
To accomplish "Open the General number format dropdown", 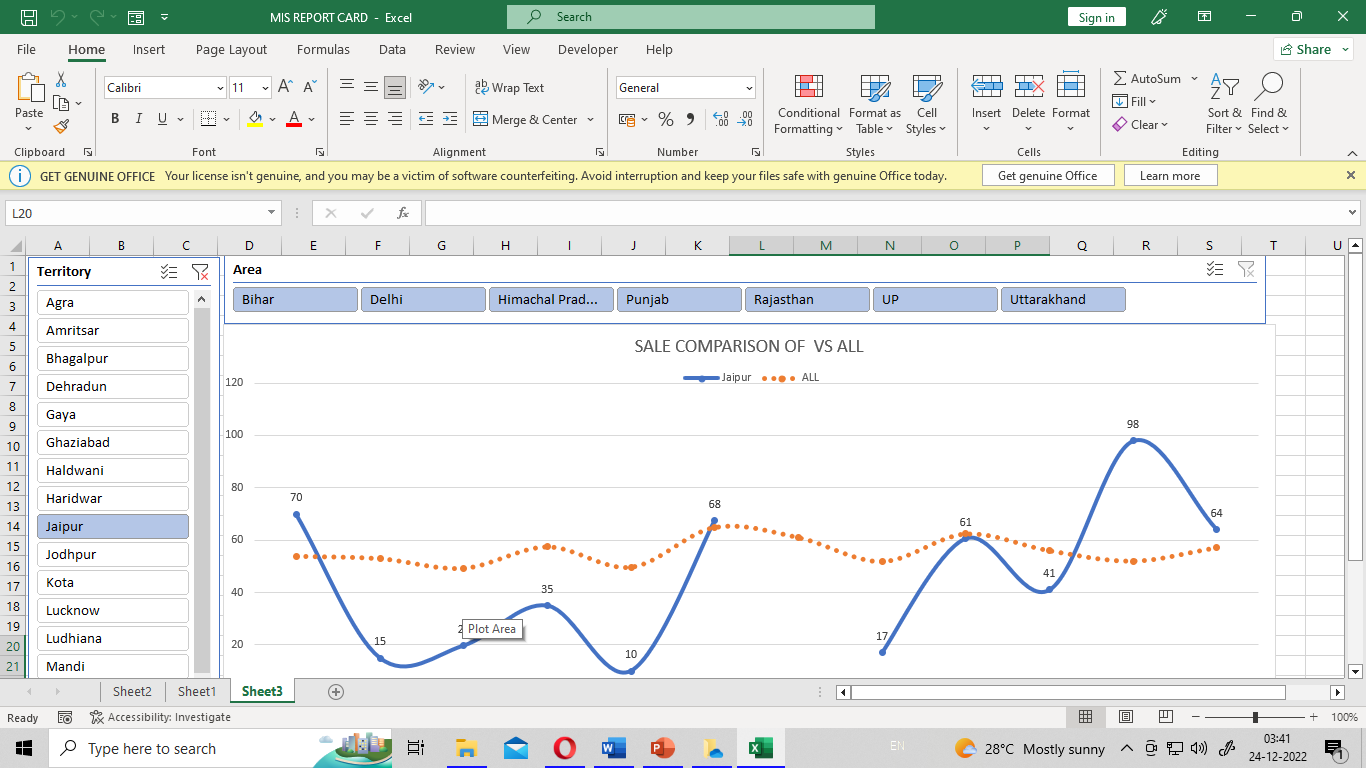I will [x=749, y=88].
